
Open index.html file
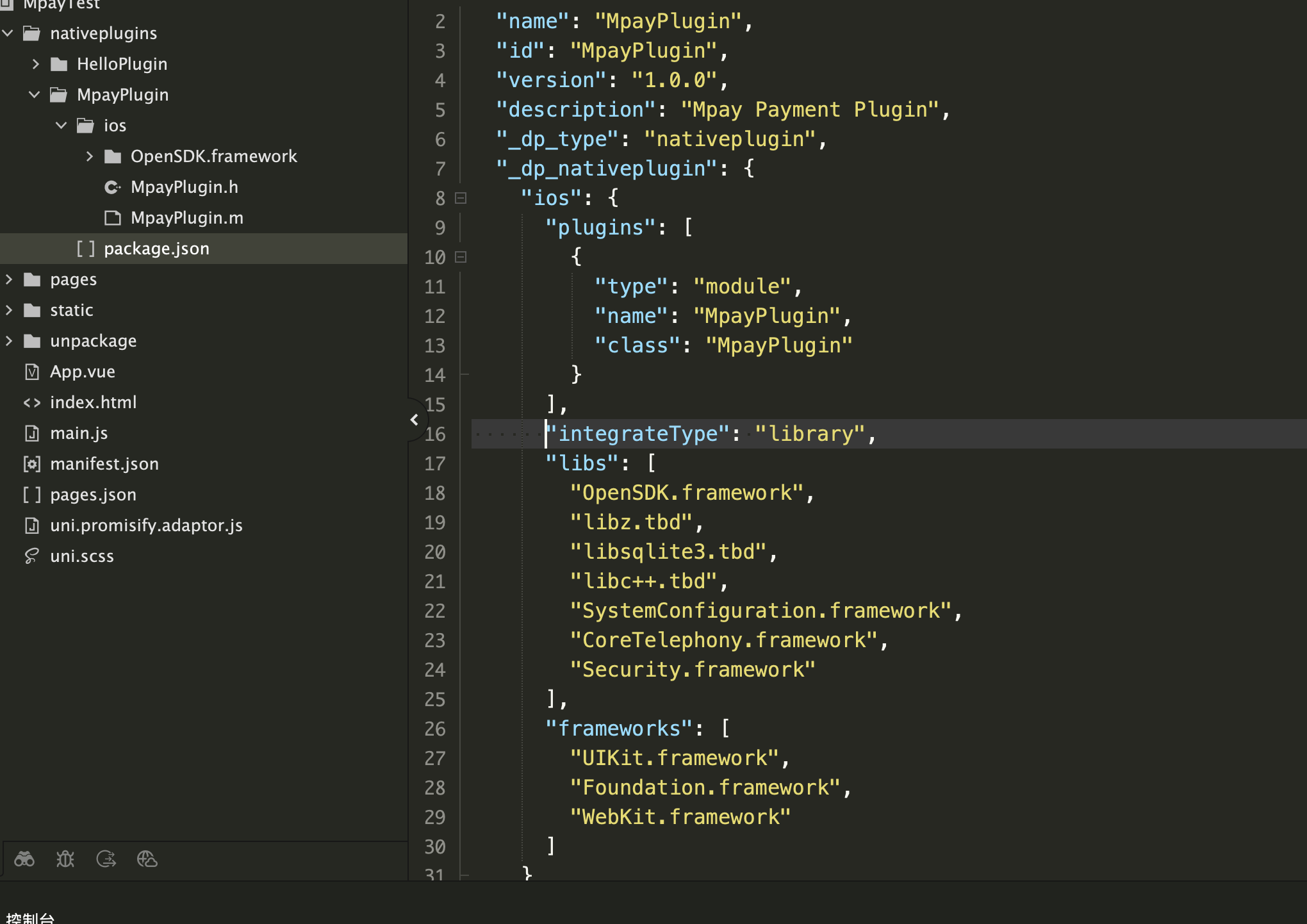pyautogui.click(x=93, y=402)
